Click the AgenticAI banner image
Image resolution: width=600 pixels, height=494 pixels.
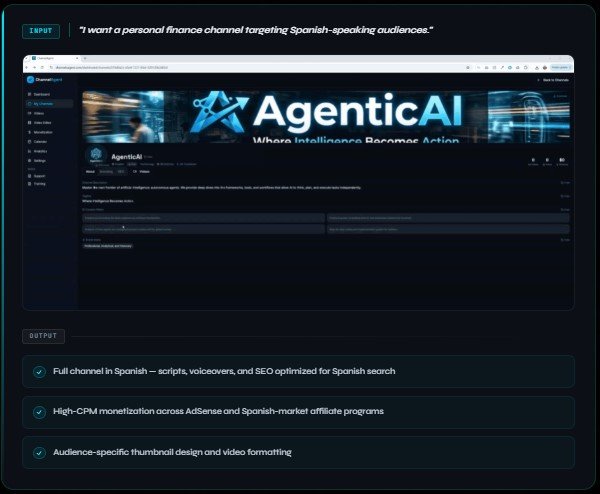coord(326,117)
